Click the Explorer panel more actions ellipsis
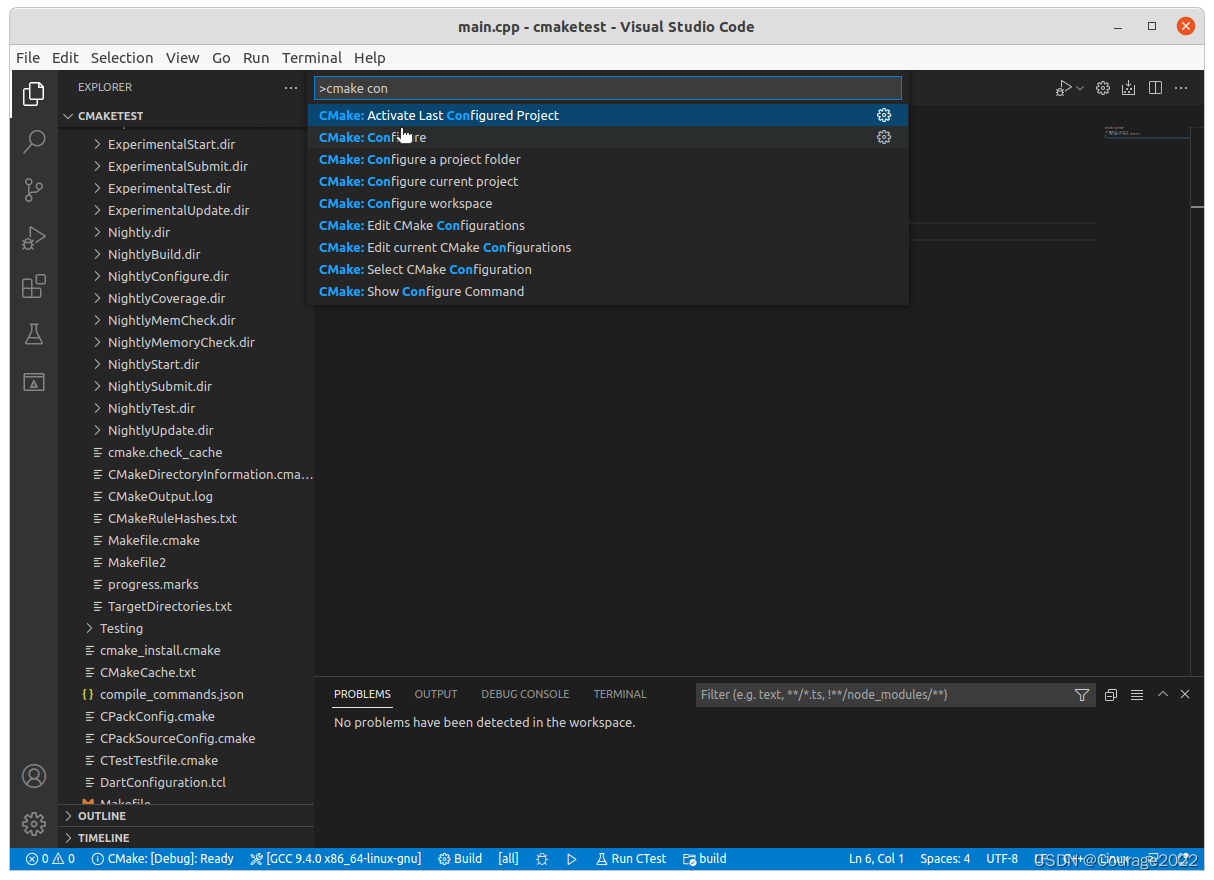The height and width of the screenshot is (880, 1214). (x=291, y=88)
